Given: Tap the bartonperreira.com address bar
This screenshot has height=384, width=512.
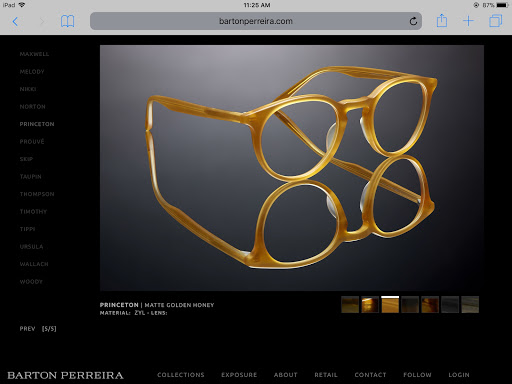Looking at the screenshot, I should 256,21.
